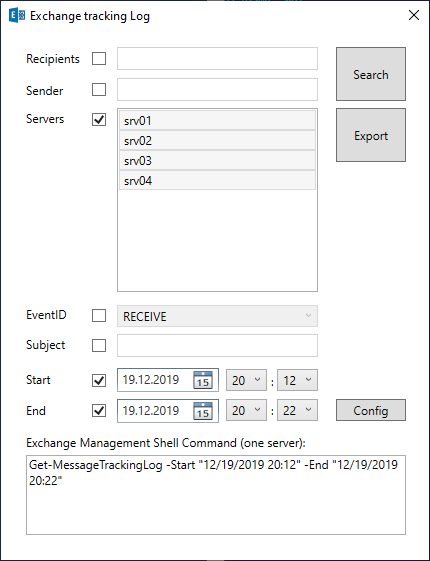Screen dimensions: 430x561
Task: Uncheck the Servers checkbox
Action: pyautogui.click(x=99, y=119)
